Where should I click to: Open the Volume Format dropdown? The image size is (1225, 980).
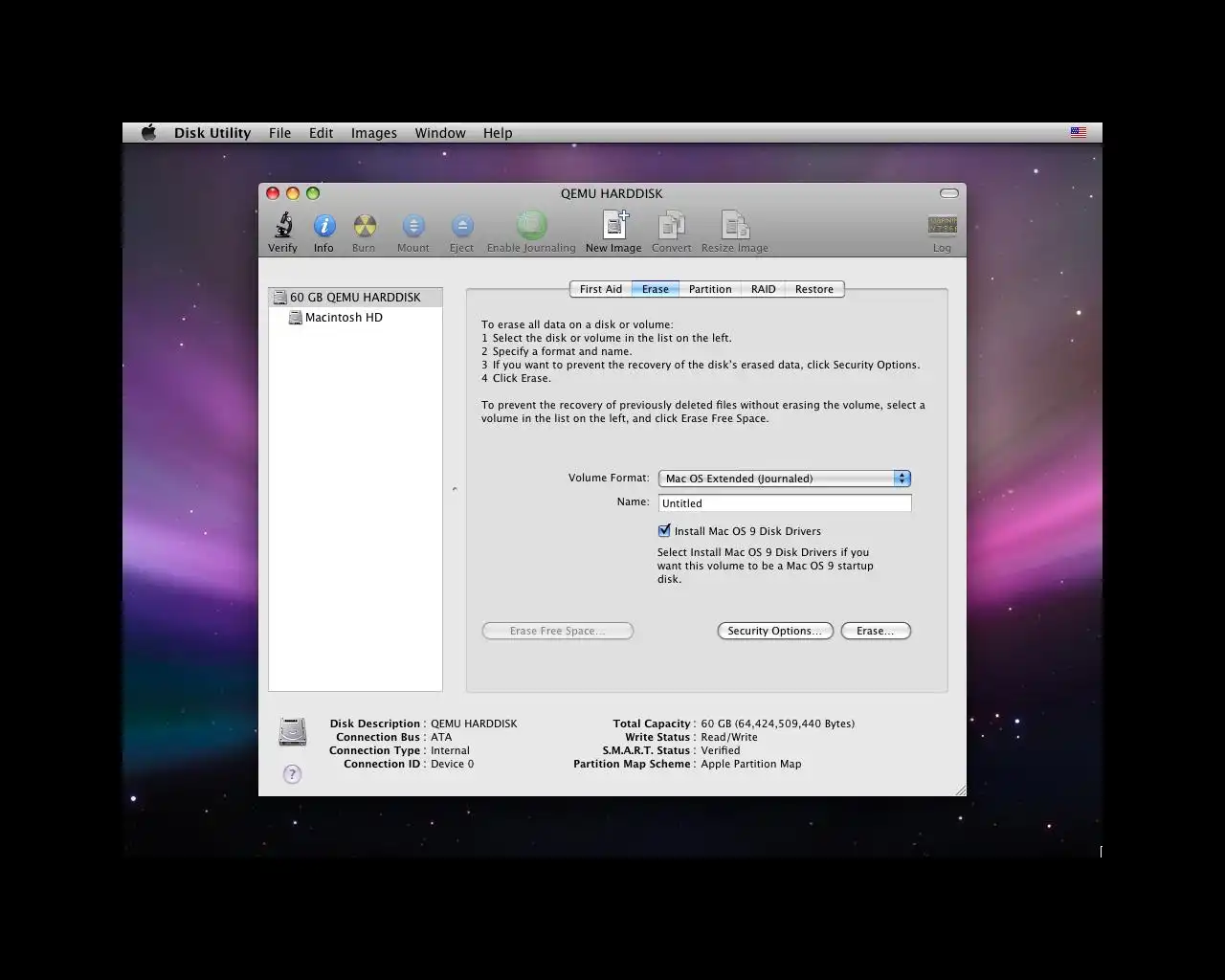point(785,479)
